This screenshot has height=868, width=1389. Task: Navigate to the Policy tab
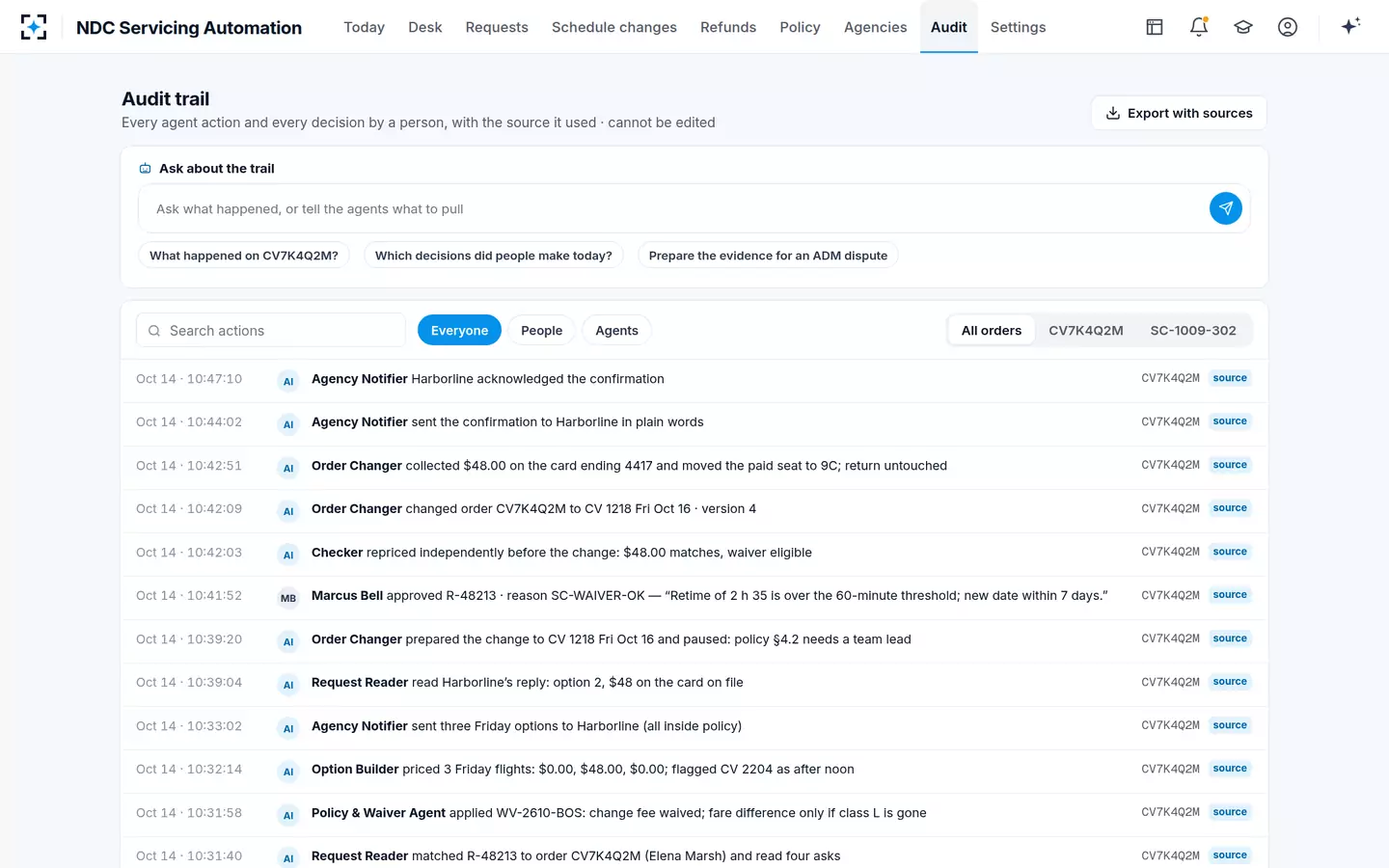point(801,27)
